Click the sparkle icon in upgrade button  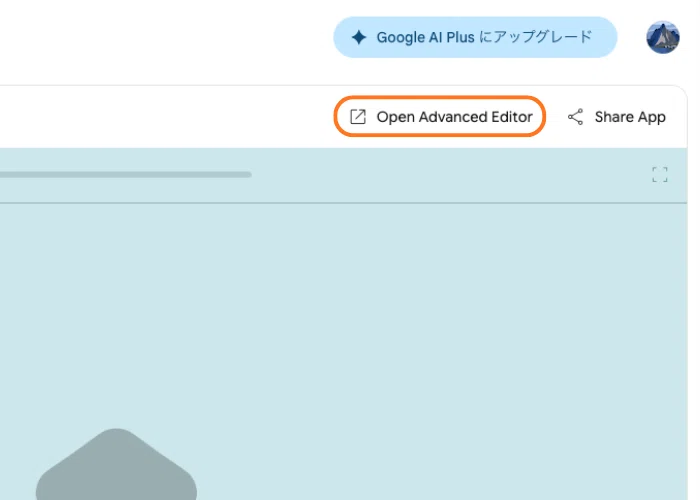tap(359, 37)
